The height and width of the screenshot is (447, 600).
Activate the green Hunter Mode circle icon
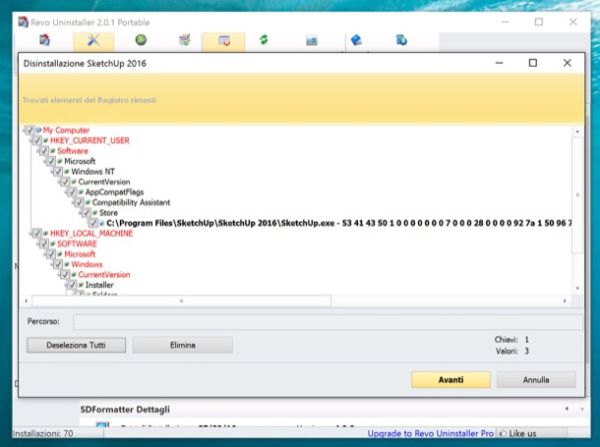click(x=141, y=40)
